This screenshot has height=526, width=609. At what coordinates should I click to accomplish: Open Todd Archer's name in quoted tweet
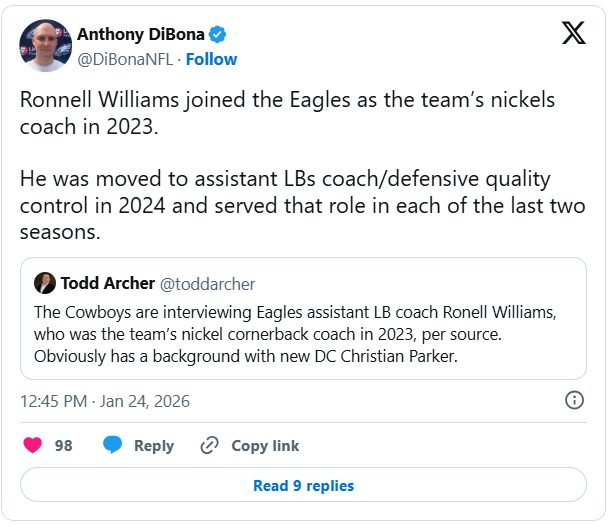(x=107, y=283)
